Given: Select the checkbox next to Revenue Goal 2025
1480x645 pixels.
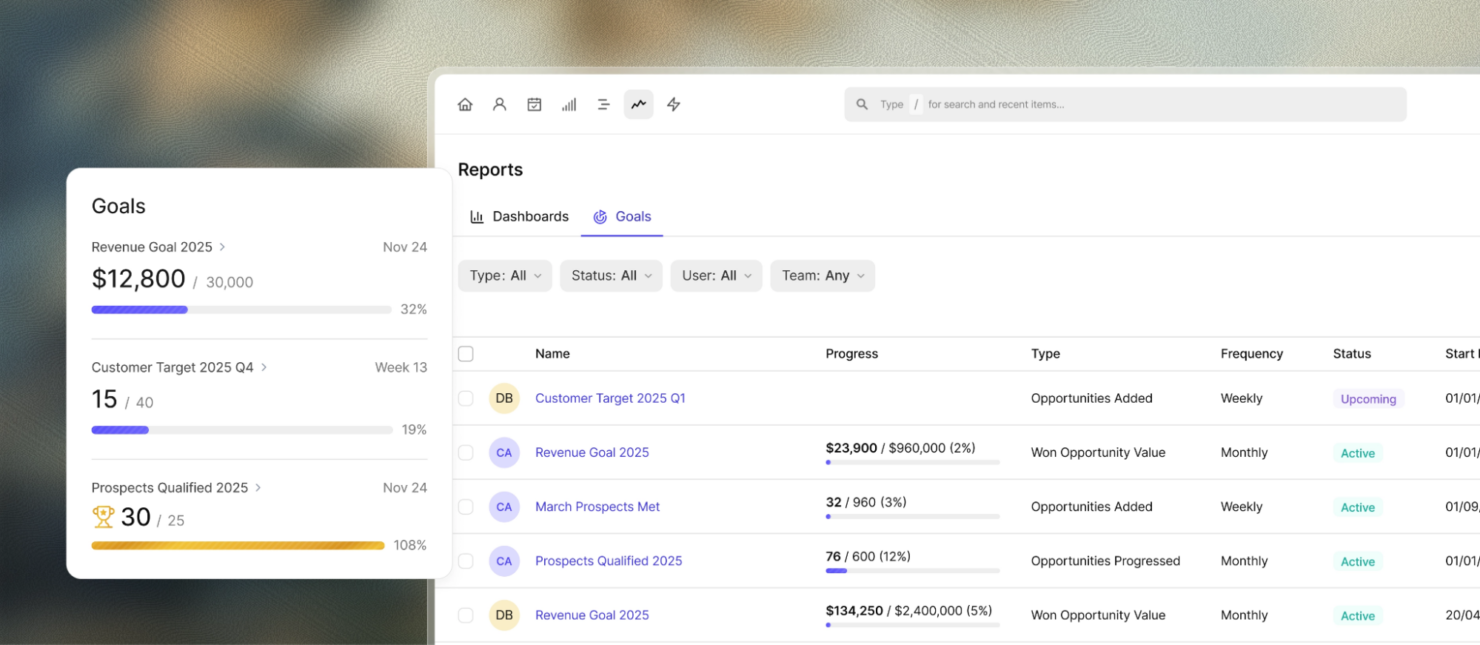Looking at the screenshot, I should click(465, 452).
